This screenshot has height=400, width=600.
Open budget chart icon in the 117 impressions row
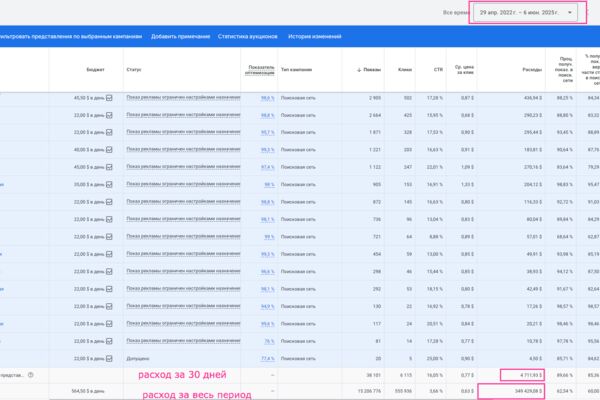point(109,324)
